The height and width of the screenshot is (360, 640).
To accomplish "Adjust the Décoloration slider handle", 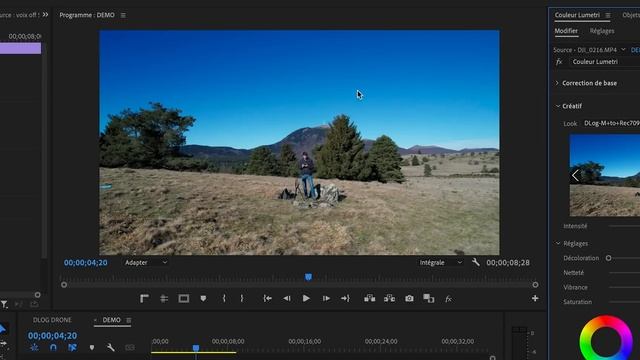I will [x=608, y=258].
